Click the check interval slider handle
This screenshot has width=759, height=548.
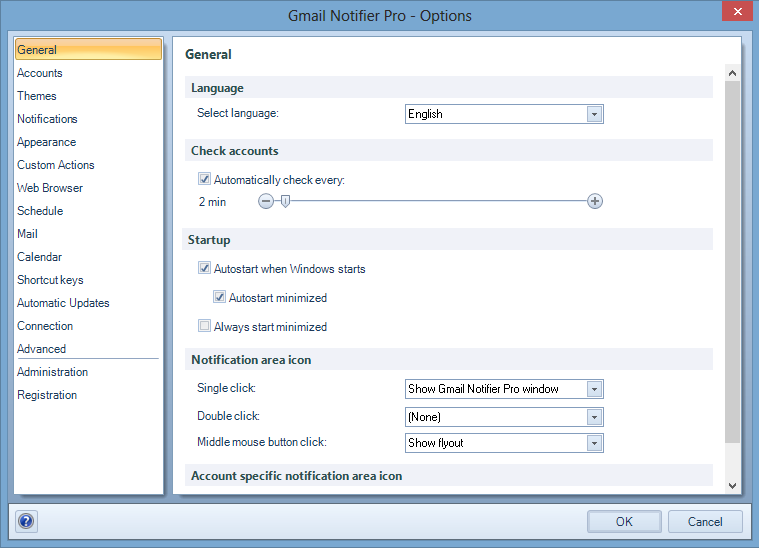286,201
